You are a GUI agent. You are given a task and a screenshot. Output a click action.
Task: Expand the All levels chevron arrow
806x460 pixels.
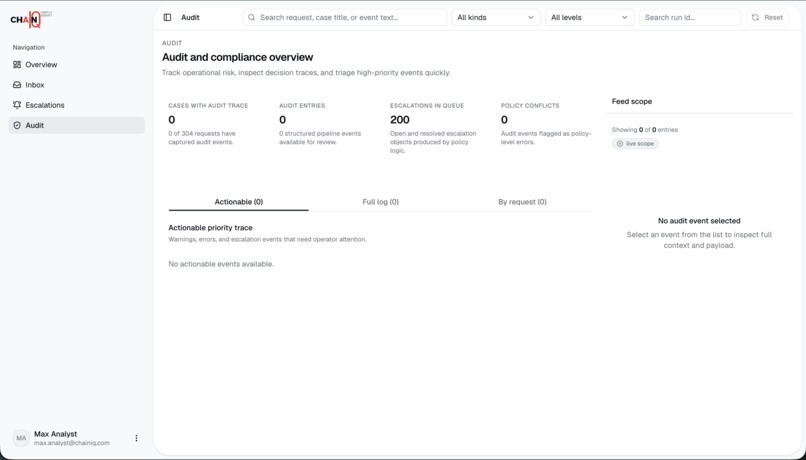[x=625, y=17]
